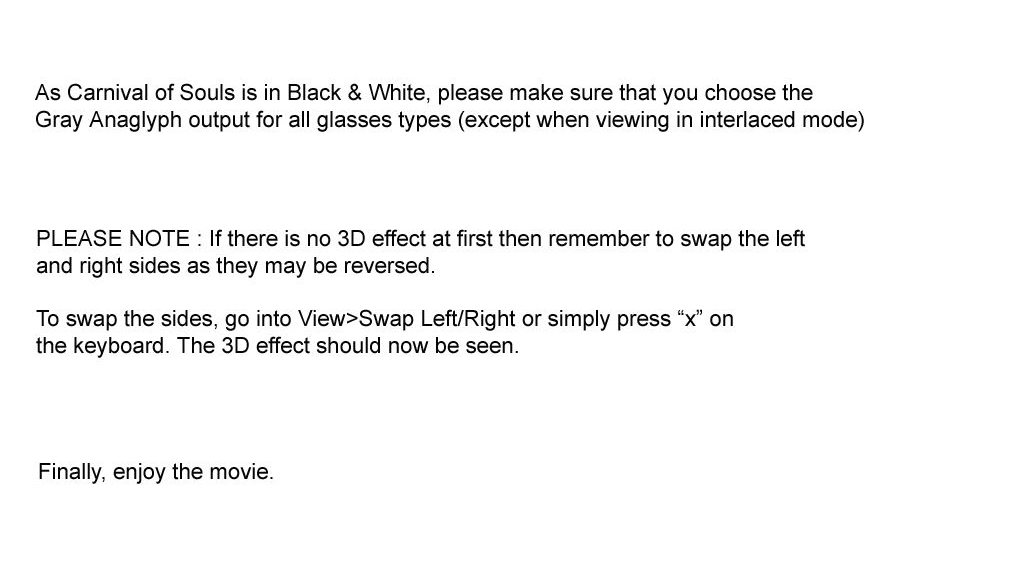Click the words 'interlaced mode'

click(783, 121)
